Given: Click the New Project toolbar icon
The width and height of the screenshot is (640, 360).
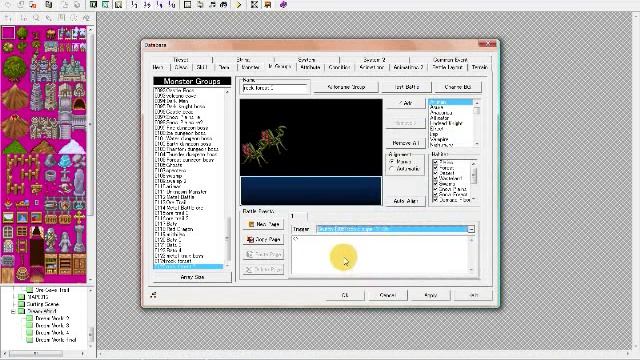Looking at the screenshot, I should (8, 5).
